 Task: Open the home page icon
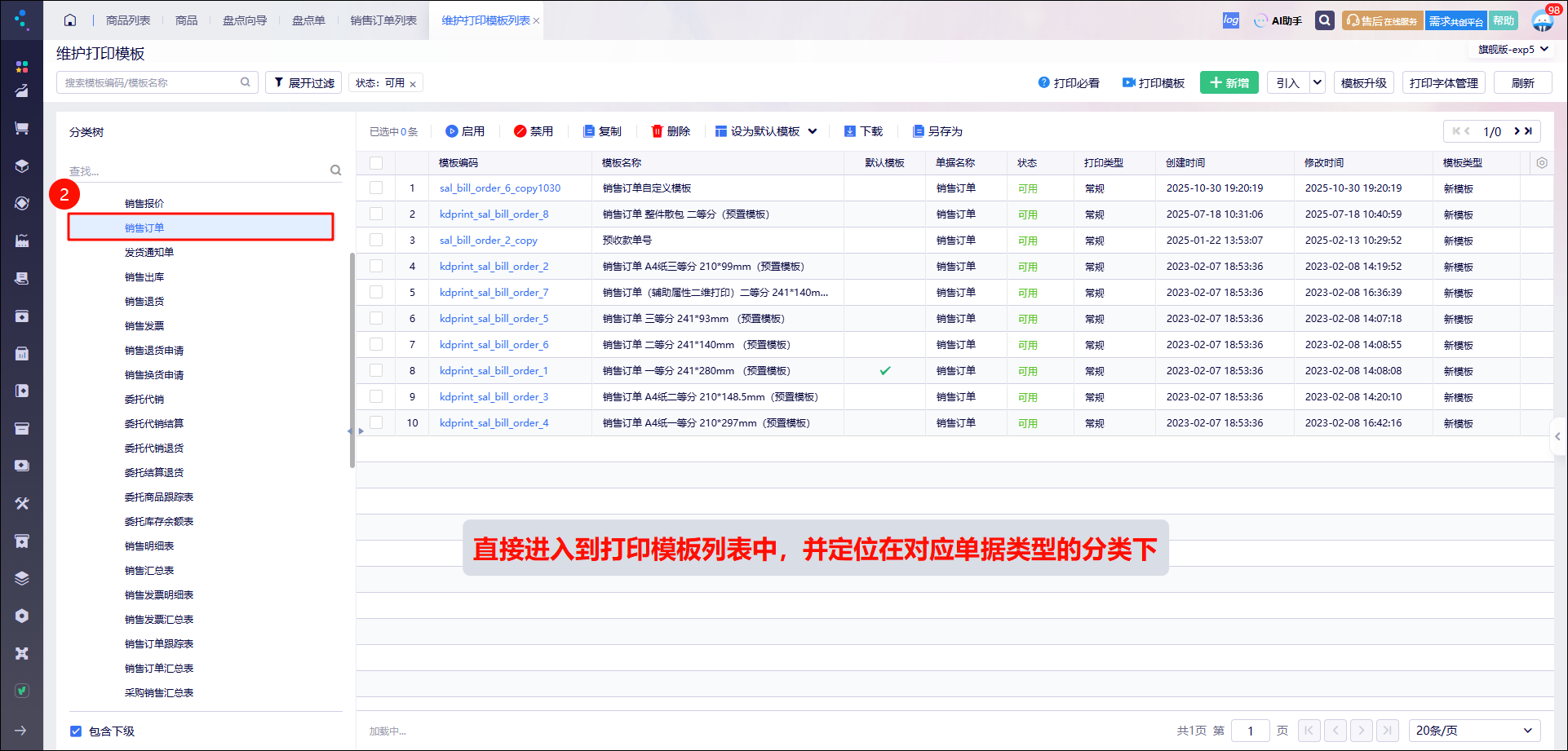[70, 20]
